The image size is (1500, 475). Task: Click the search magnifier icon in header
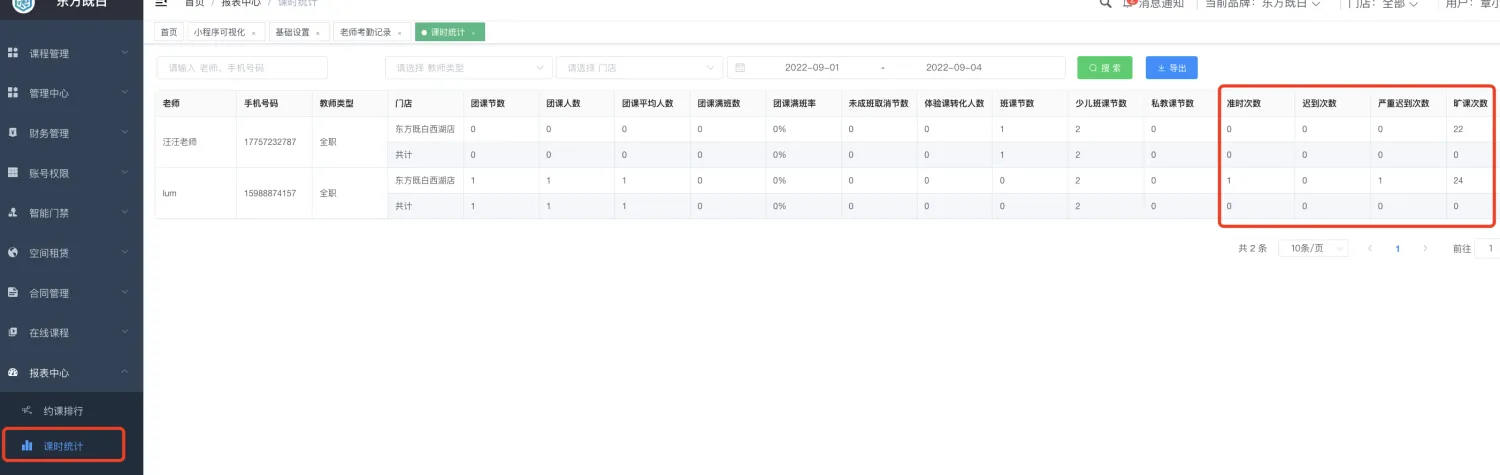click(x=1105, y=4)
